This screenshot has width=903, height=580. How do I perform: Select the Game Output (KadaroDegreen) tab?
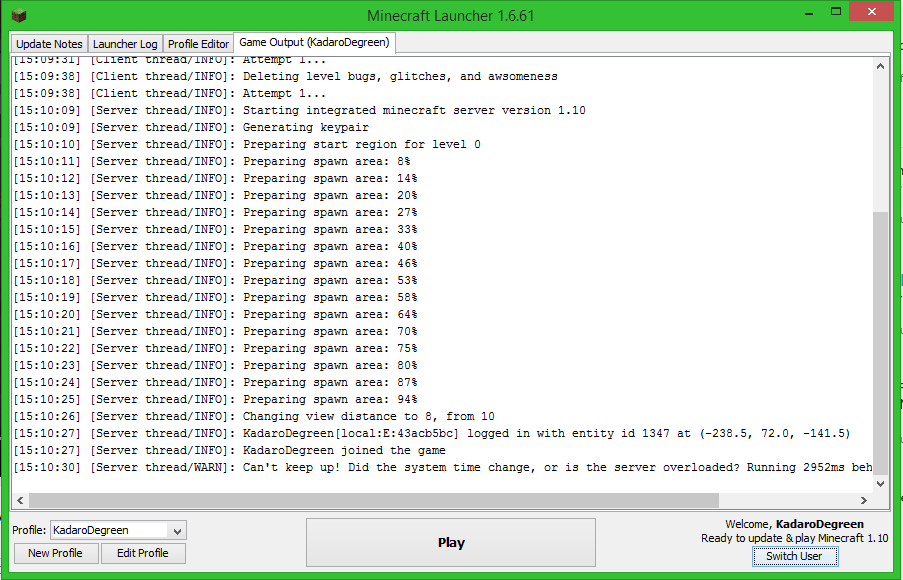pyautogui.click(x=314, y=42)
